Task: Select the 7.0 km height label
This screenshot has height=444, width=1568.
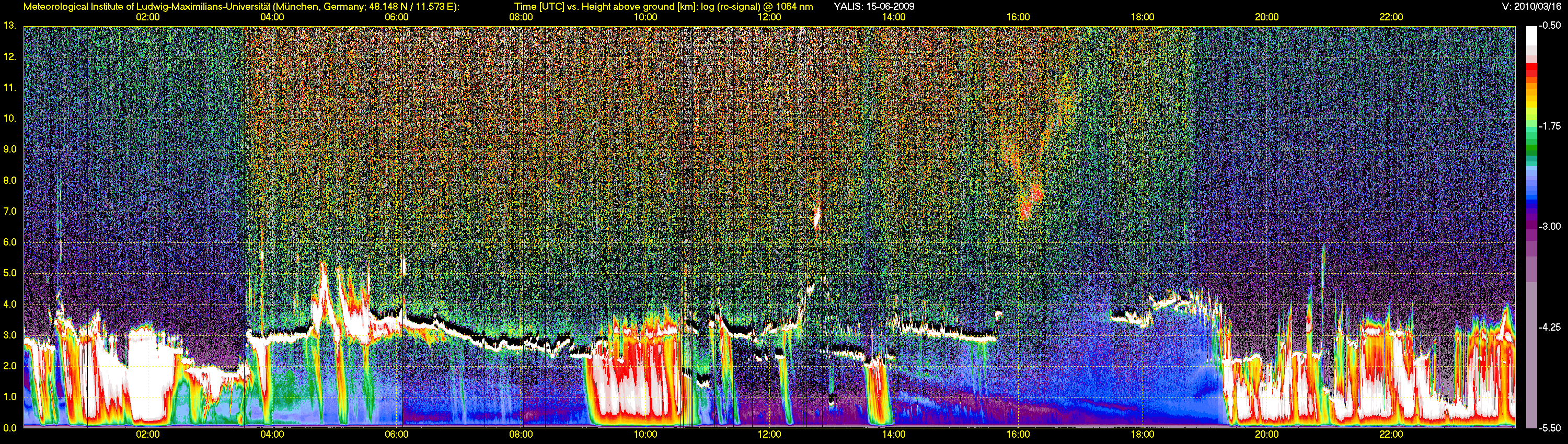Action: click(x=10, y=211)
